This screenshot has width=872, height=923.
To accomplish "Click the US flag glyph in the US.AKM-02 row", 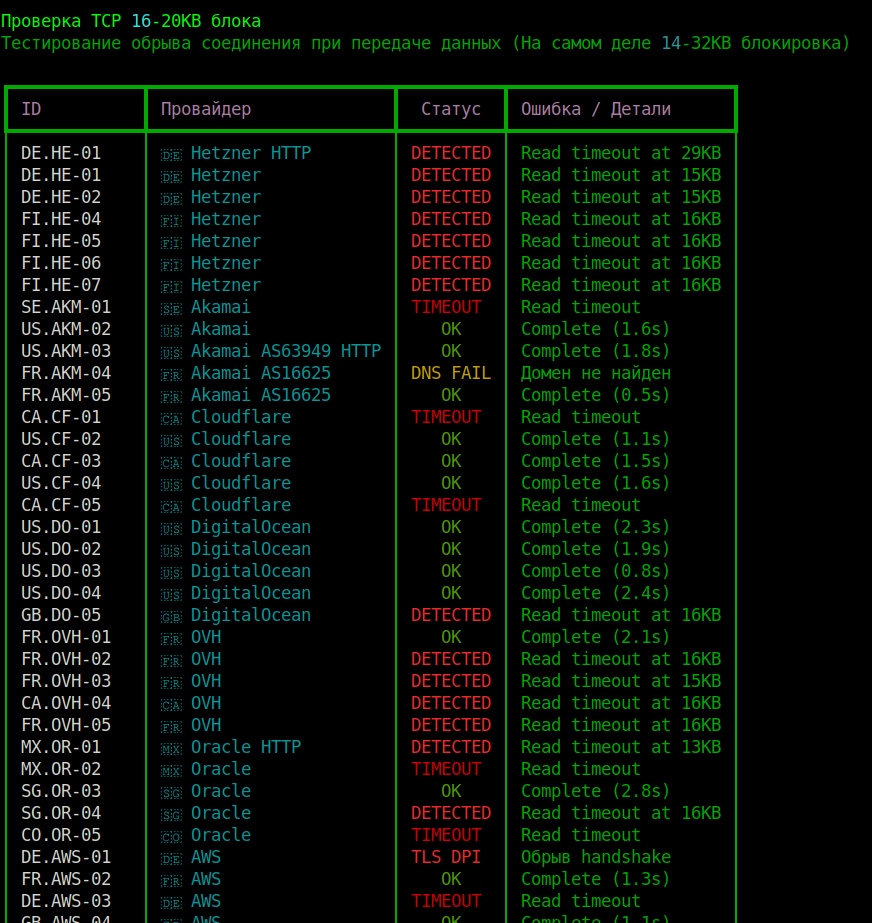I will (171, 331).
